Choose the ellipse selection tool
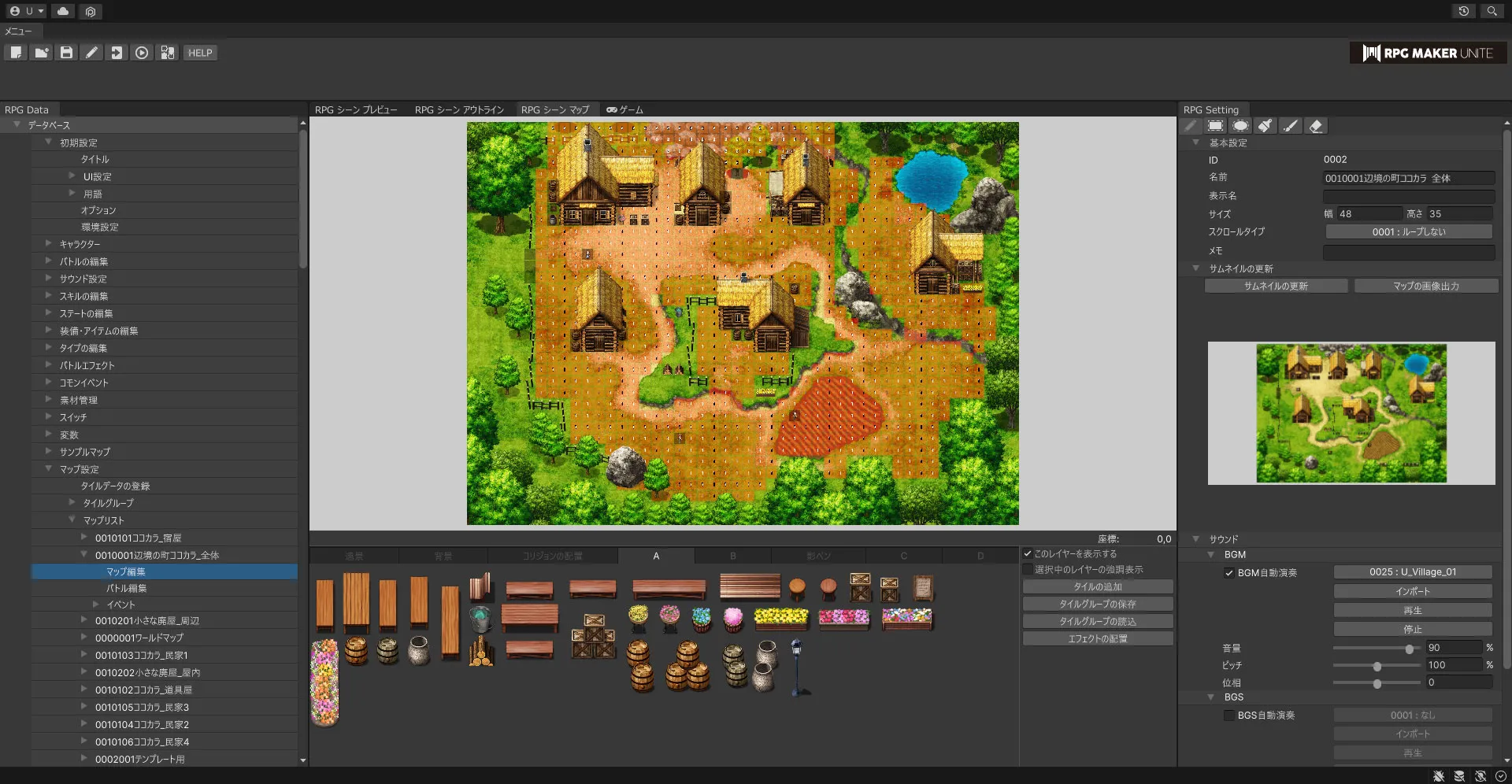 (x=1240, y=126)
